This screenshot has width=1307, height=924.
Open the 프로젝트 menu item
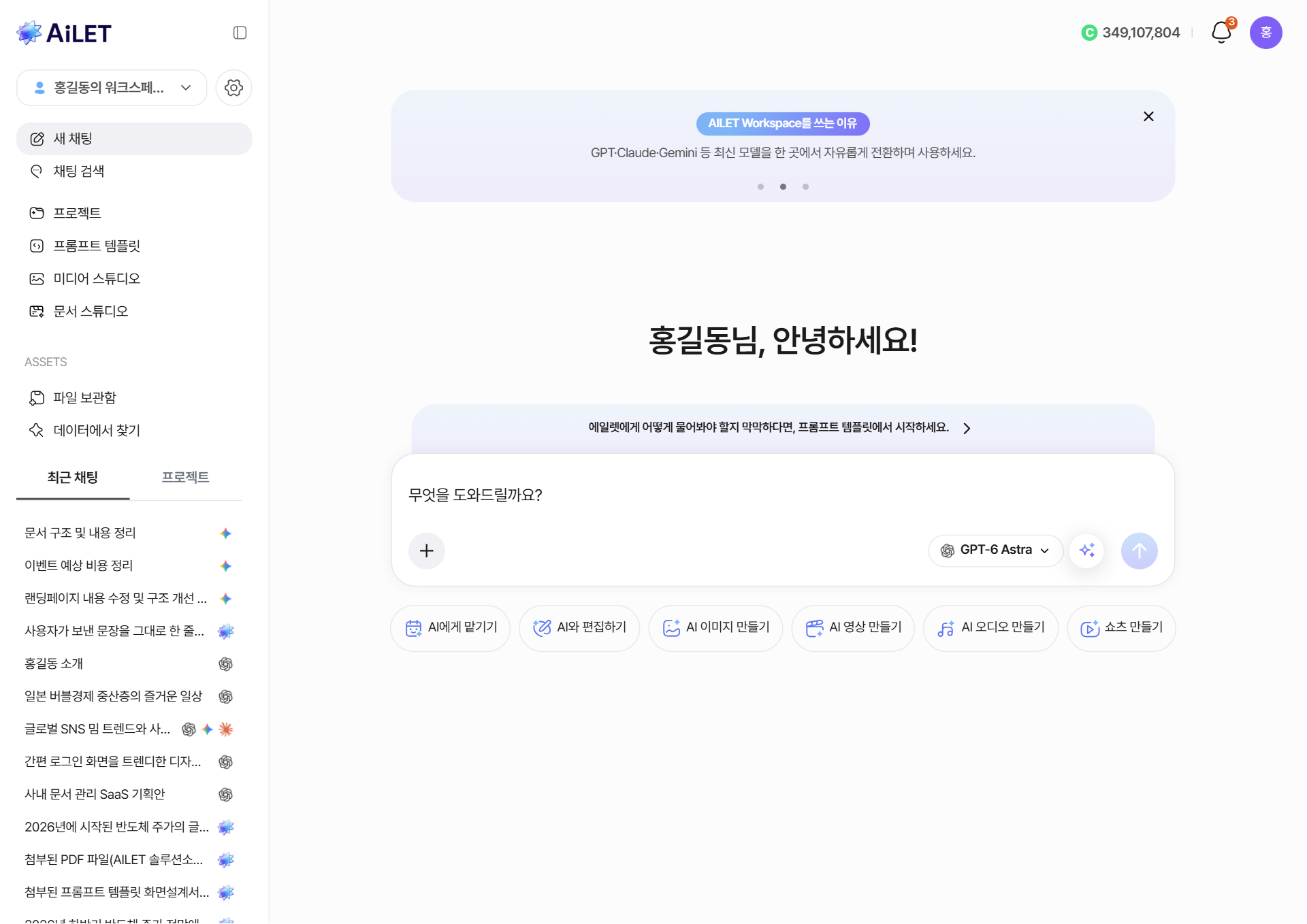point(134,213)
